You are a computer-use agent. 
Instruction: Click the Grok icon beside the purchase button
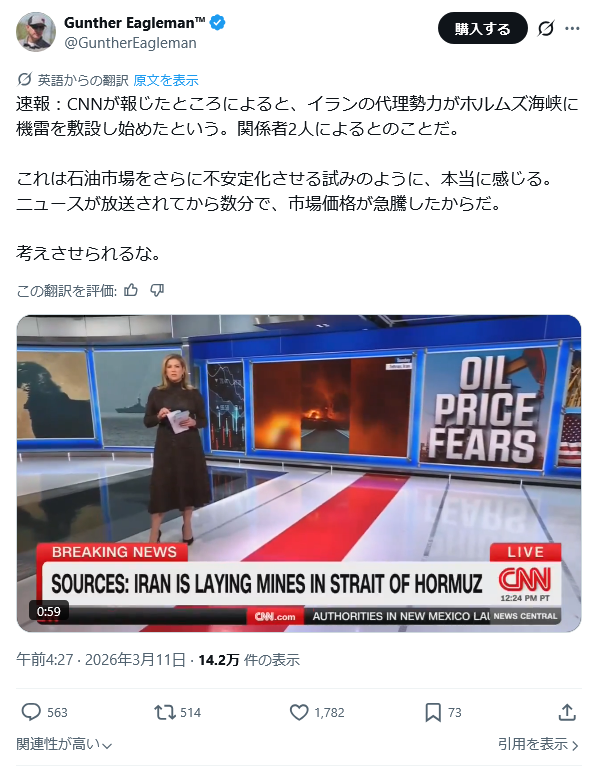click(546, 29)
